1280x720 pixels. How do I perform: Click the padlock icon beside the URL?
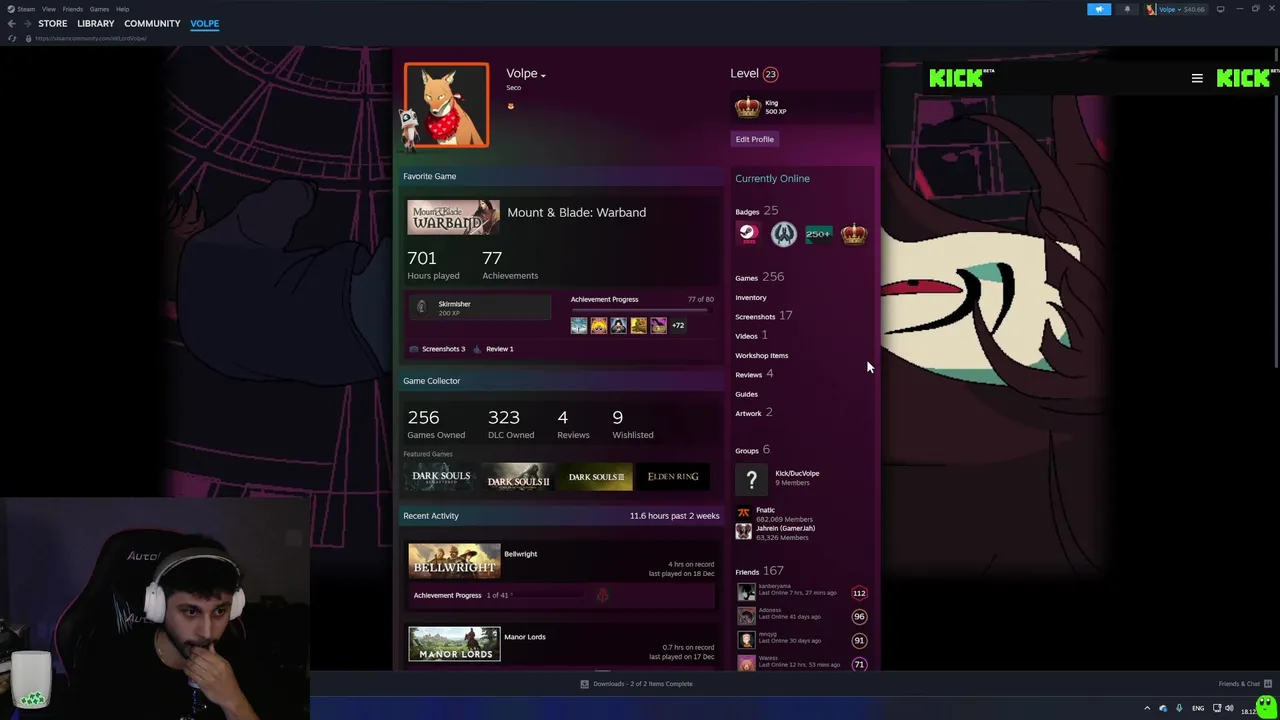tap(28, 38)
